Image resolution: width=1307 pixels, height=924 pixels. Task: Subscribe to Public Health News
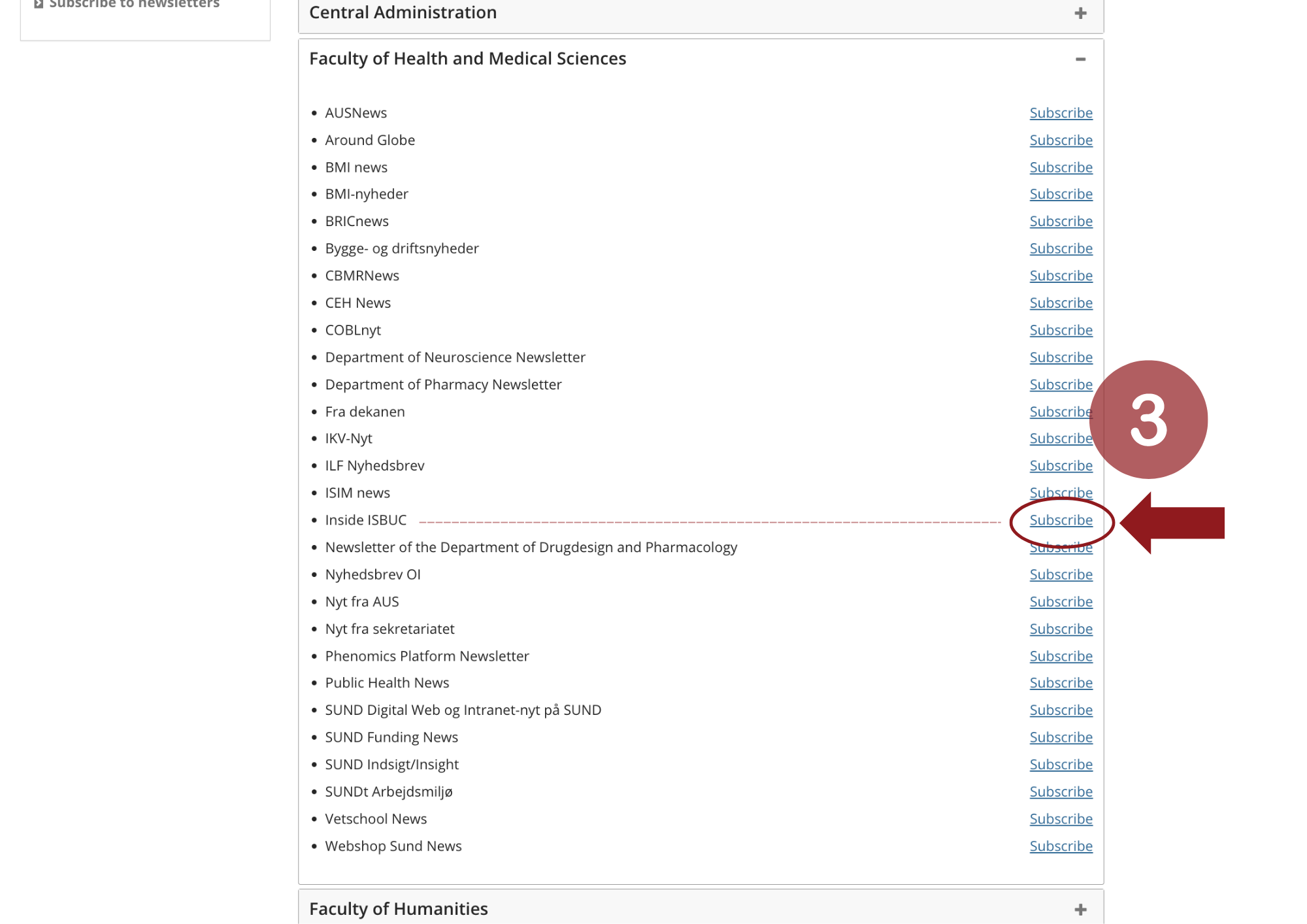[1061, 683]
